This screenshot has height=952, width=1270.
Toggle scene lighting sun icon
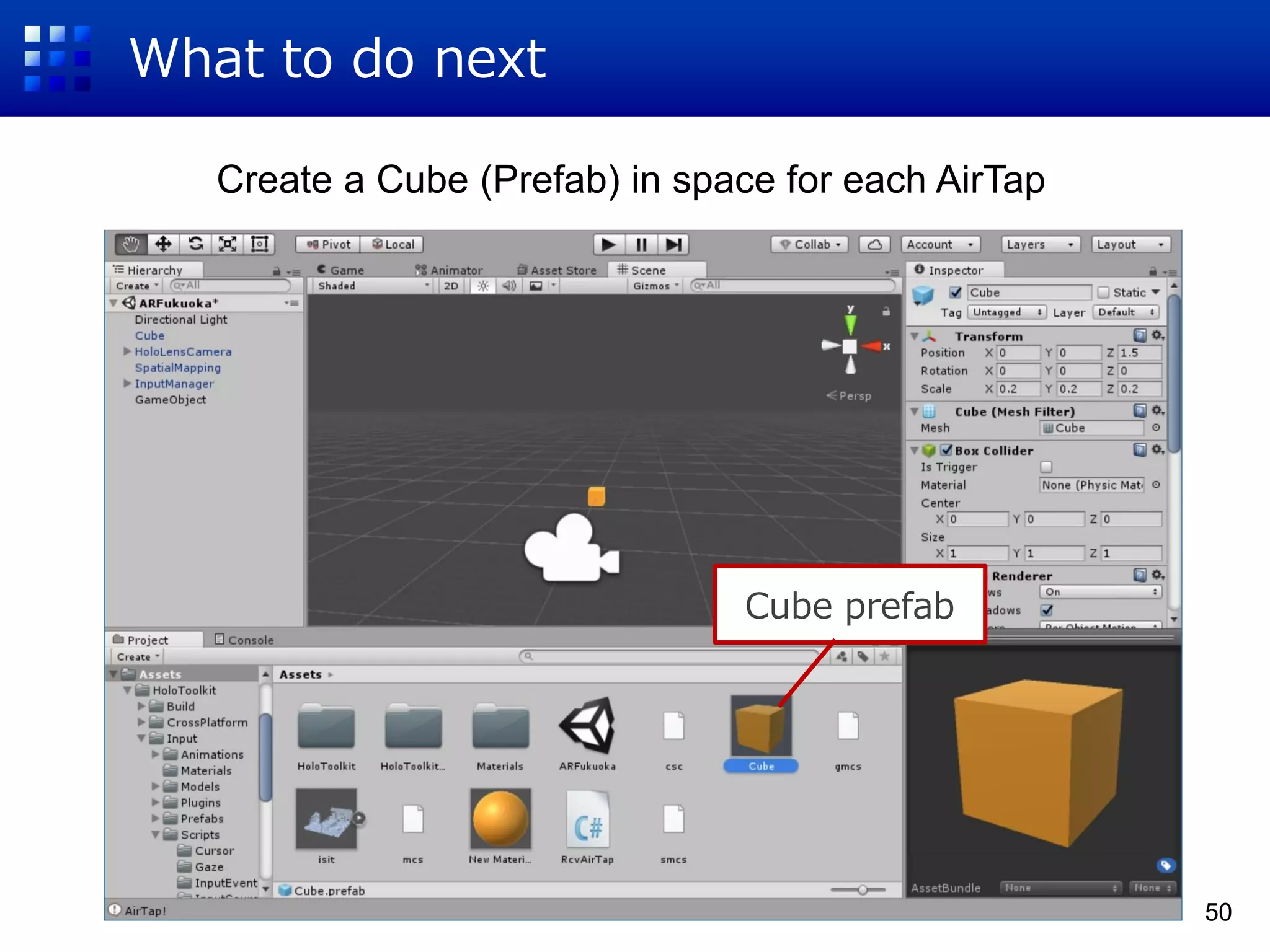coord(483,286)
